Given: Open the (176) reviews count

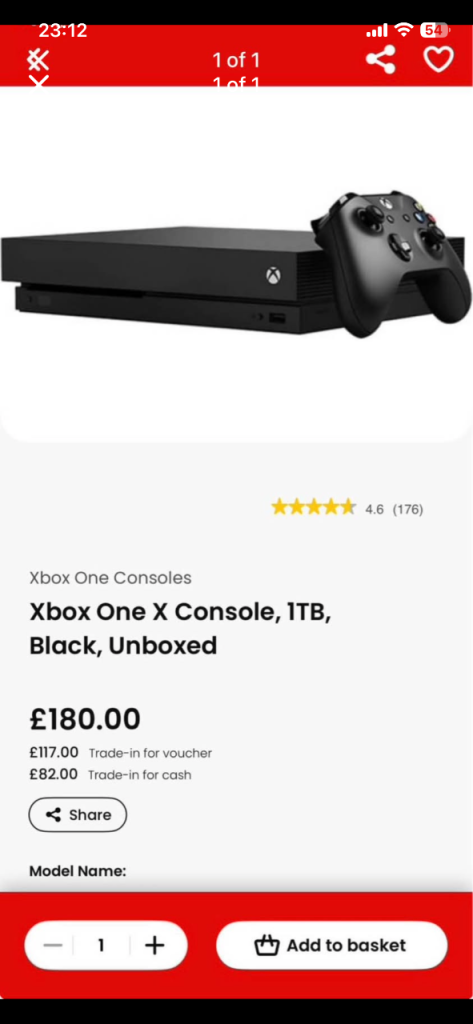Looking at the screenshot, I should [x=408, y=509].
